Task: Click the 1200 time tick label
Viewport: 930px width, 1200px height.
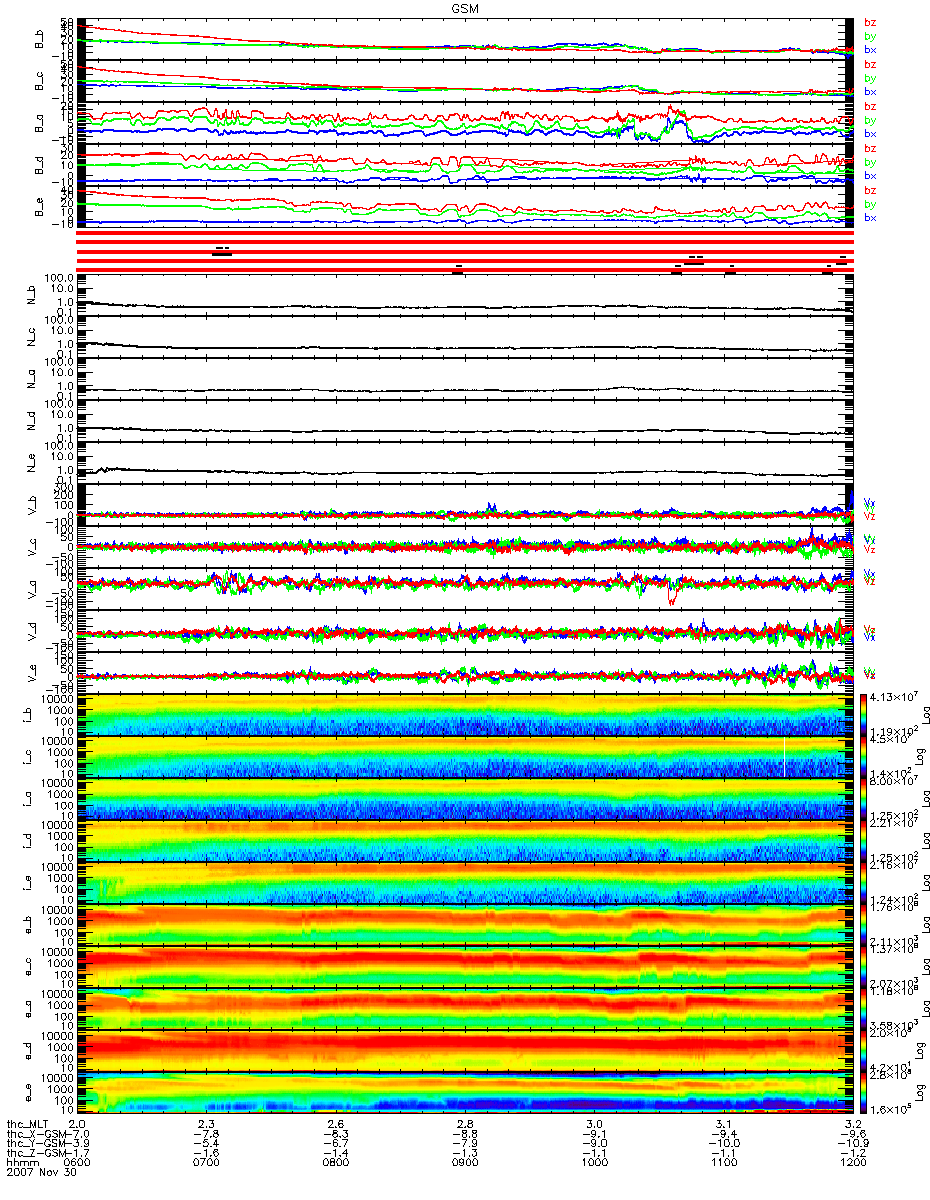Action: (x=853, y=1163)
